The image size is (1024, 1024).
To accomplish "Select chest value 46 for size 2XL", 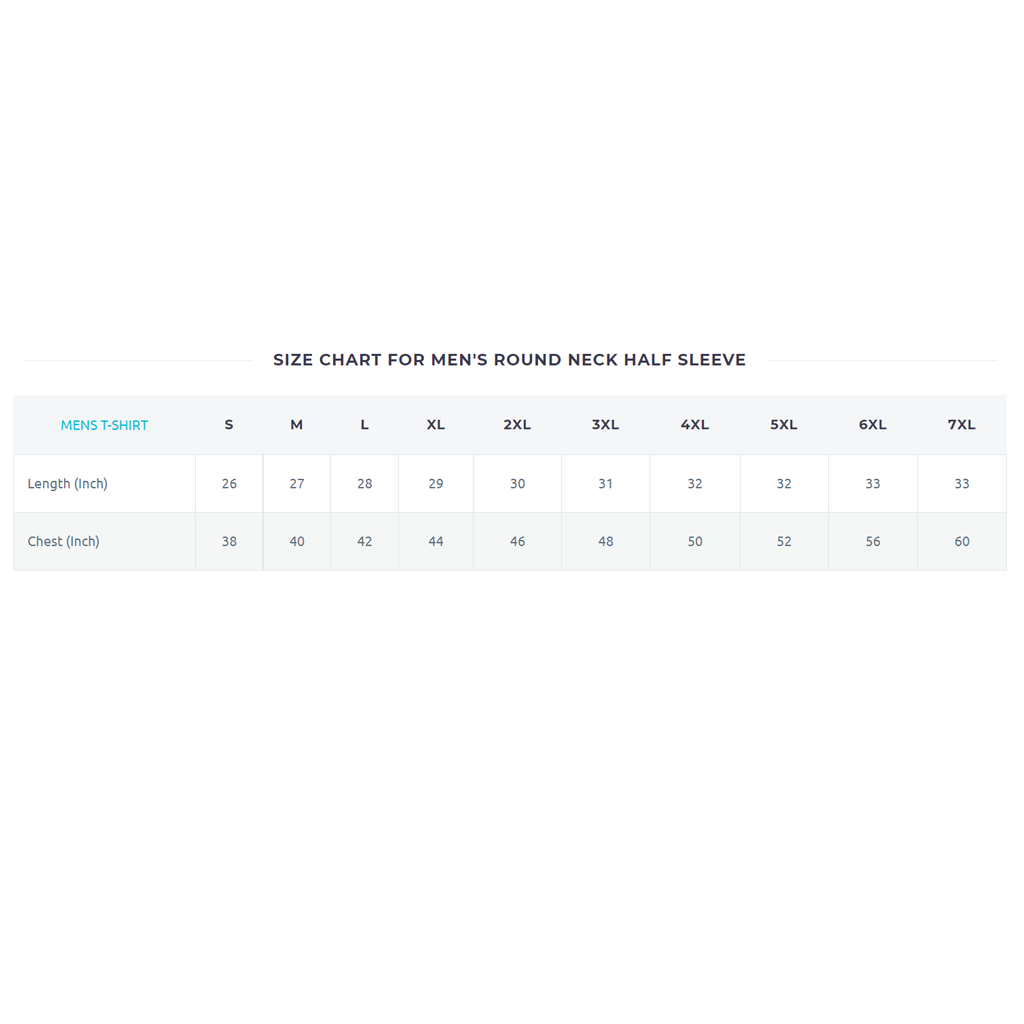I will [x=517, y=542].
